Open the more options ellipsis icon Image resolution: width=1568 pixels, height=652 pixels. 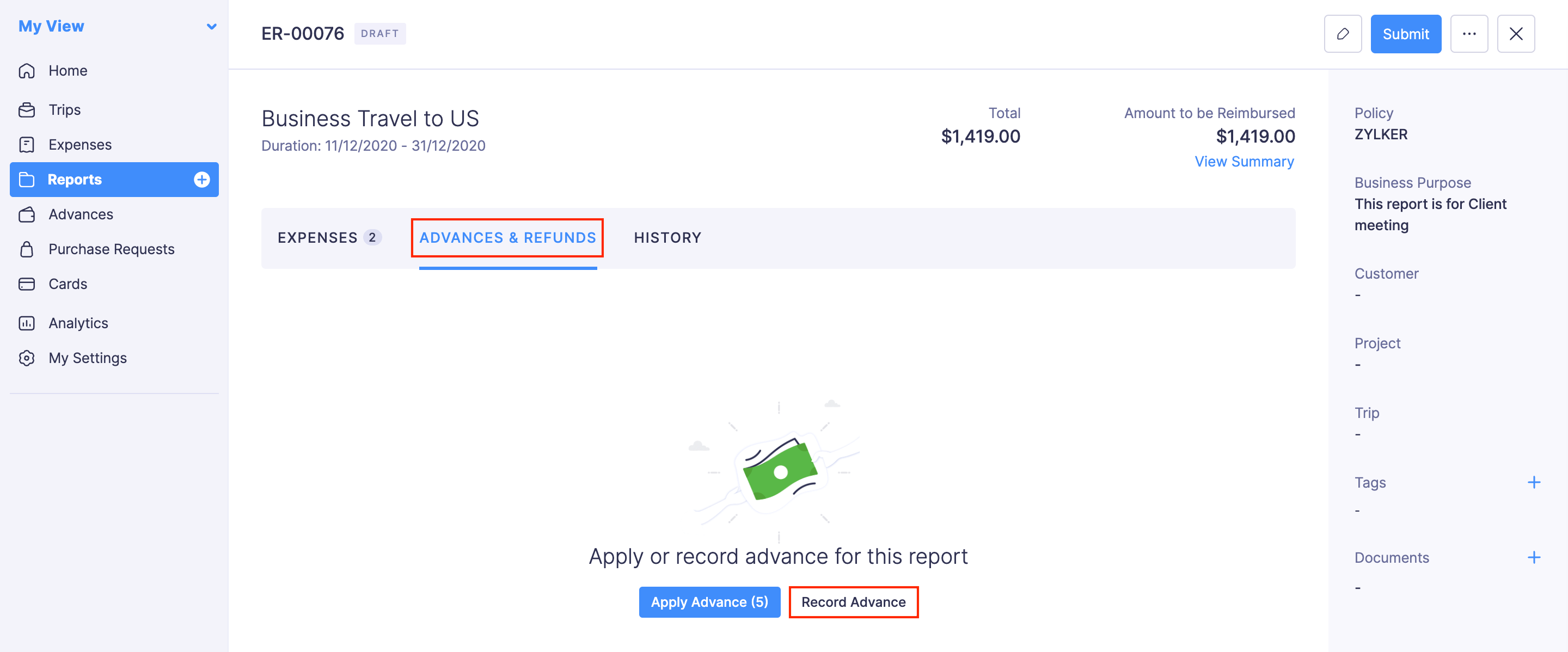coord(1469,33)
